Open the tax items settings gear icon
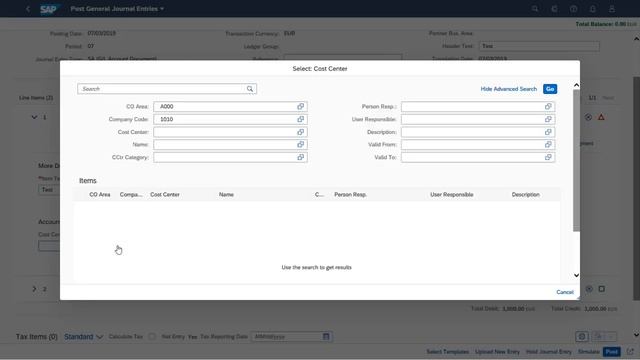This screenshot has height=360, width=640. [x=582, y=337]
